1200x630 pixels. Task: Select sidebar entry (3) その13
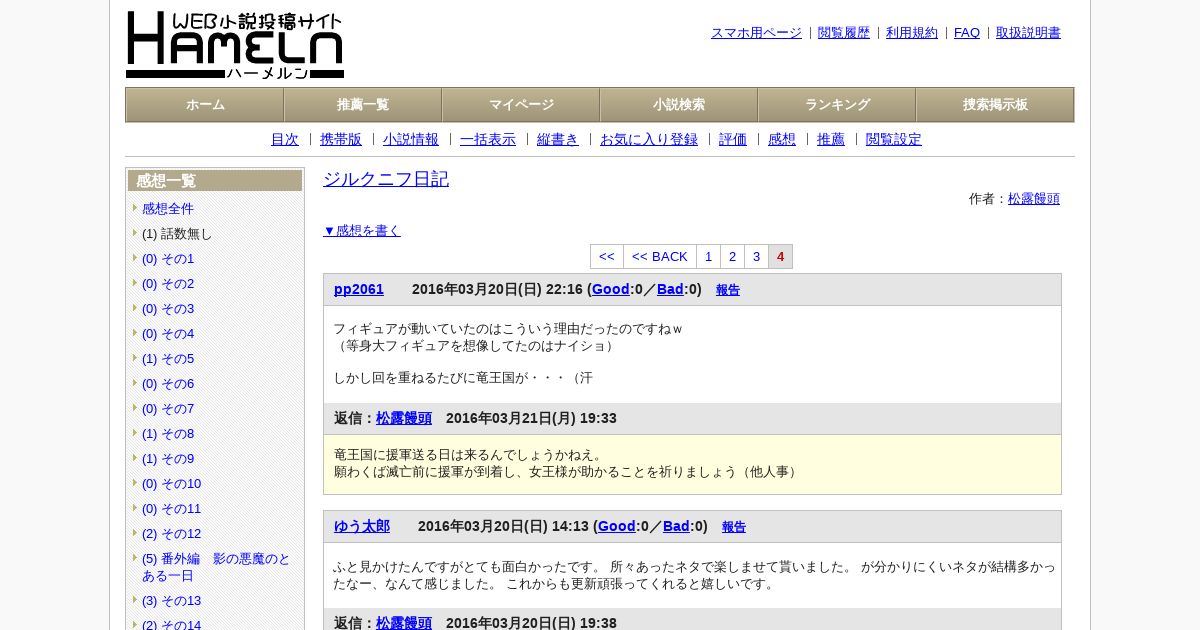pos(171,601)
